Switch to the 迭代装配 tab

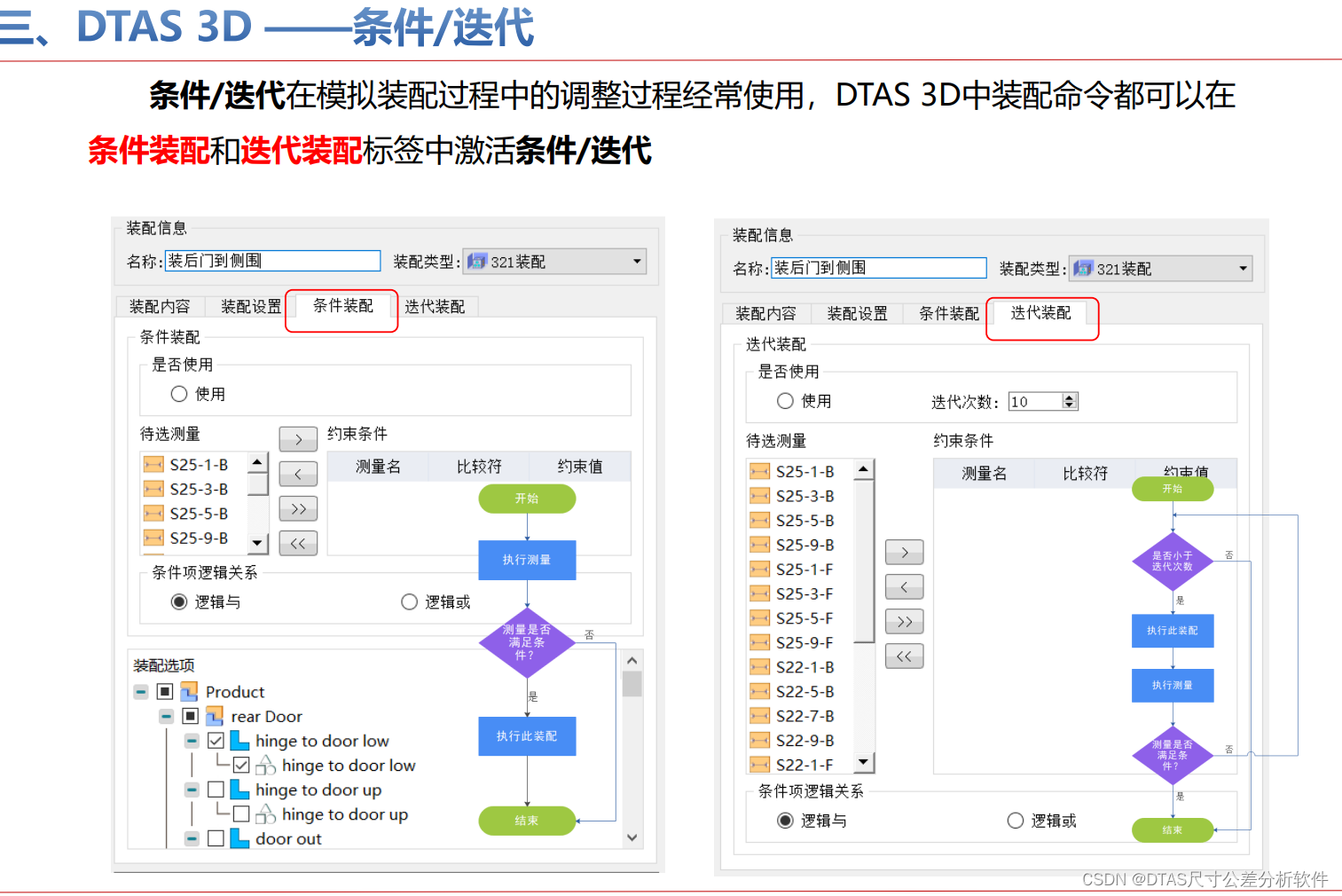pyautogui.click(x=1042, y=312)
